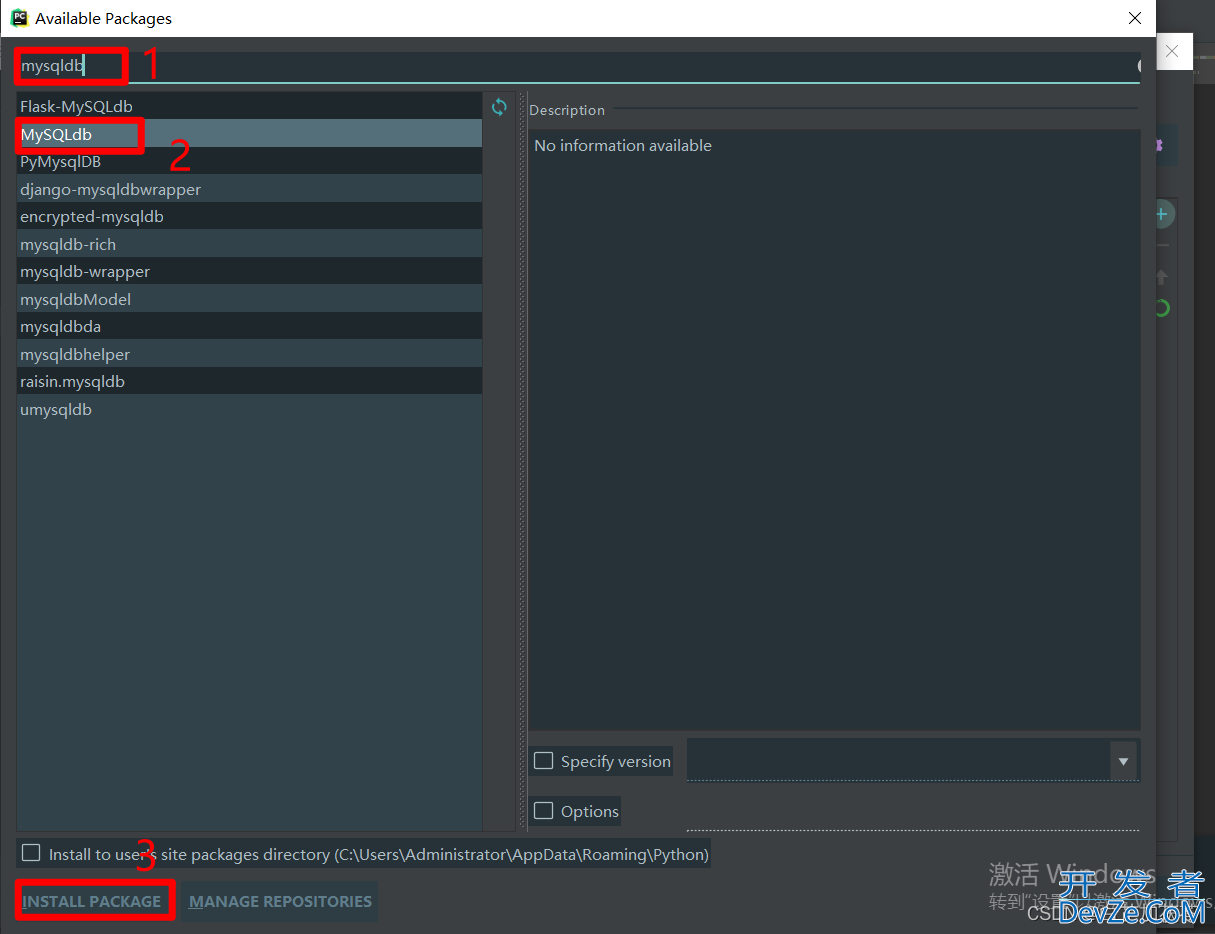Click the up arrow icon in background window
Viewport: 1215px width, 934px height.
tap(1162, 277)
